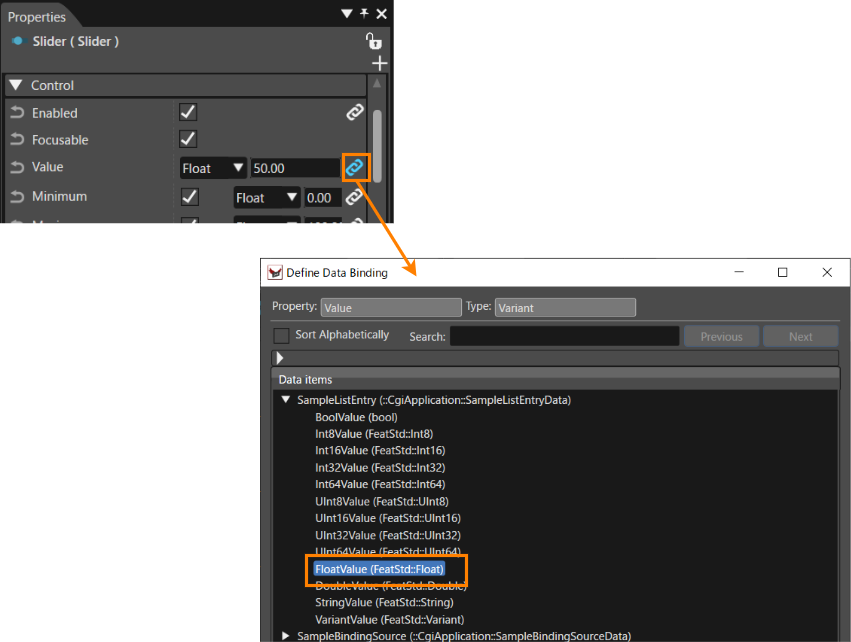Select BoolValue (bool) data item
851x642 pixels.
click(356, 417)
